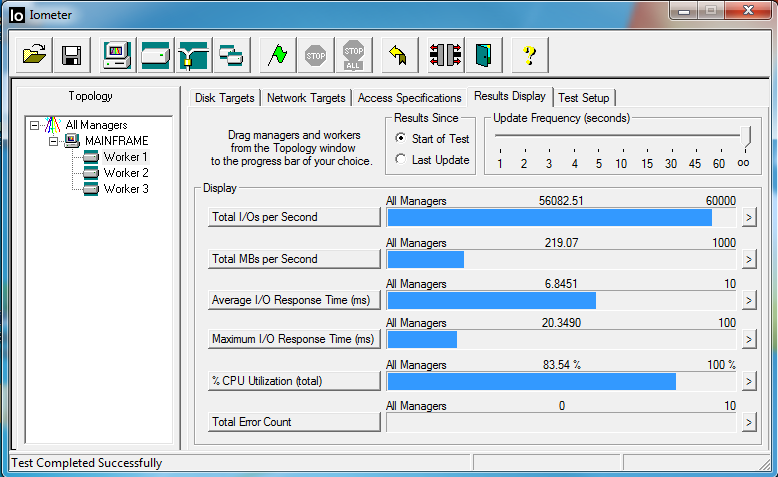Click slider track at 10 seconds
The image size is (778, 477).
pos(623,135)
